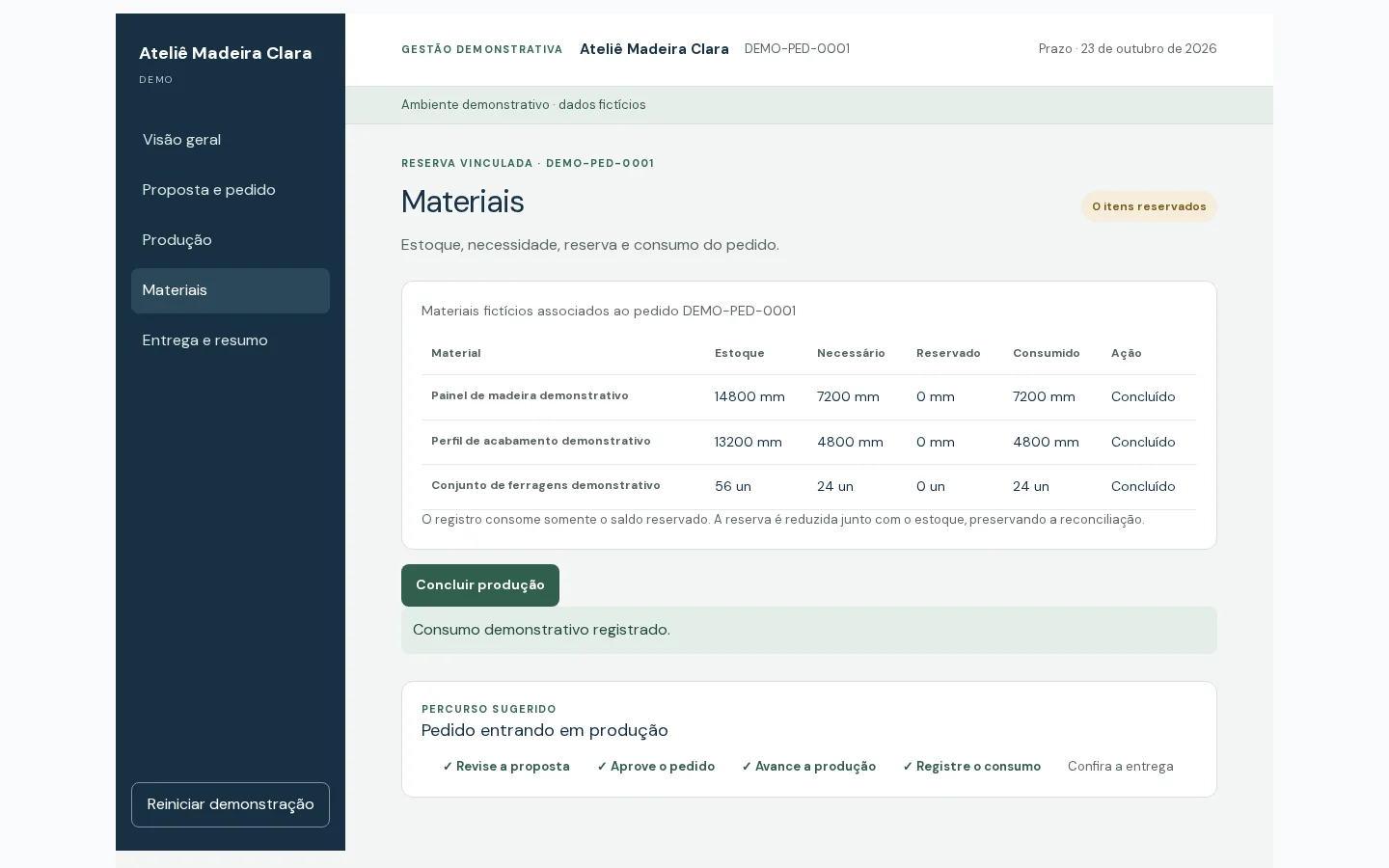Click Concluído in the Conjunto de ferragens row
Screen dimensions: 1389x868
point(1143,487)
